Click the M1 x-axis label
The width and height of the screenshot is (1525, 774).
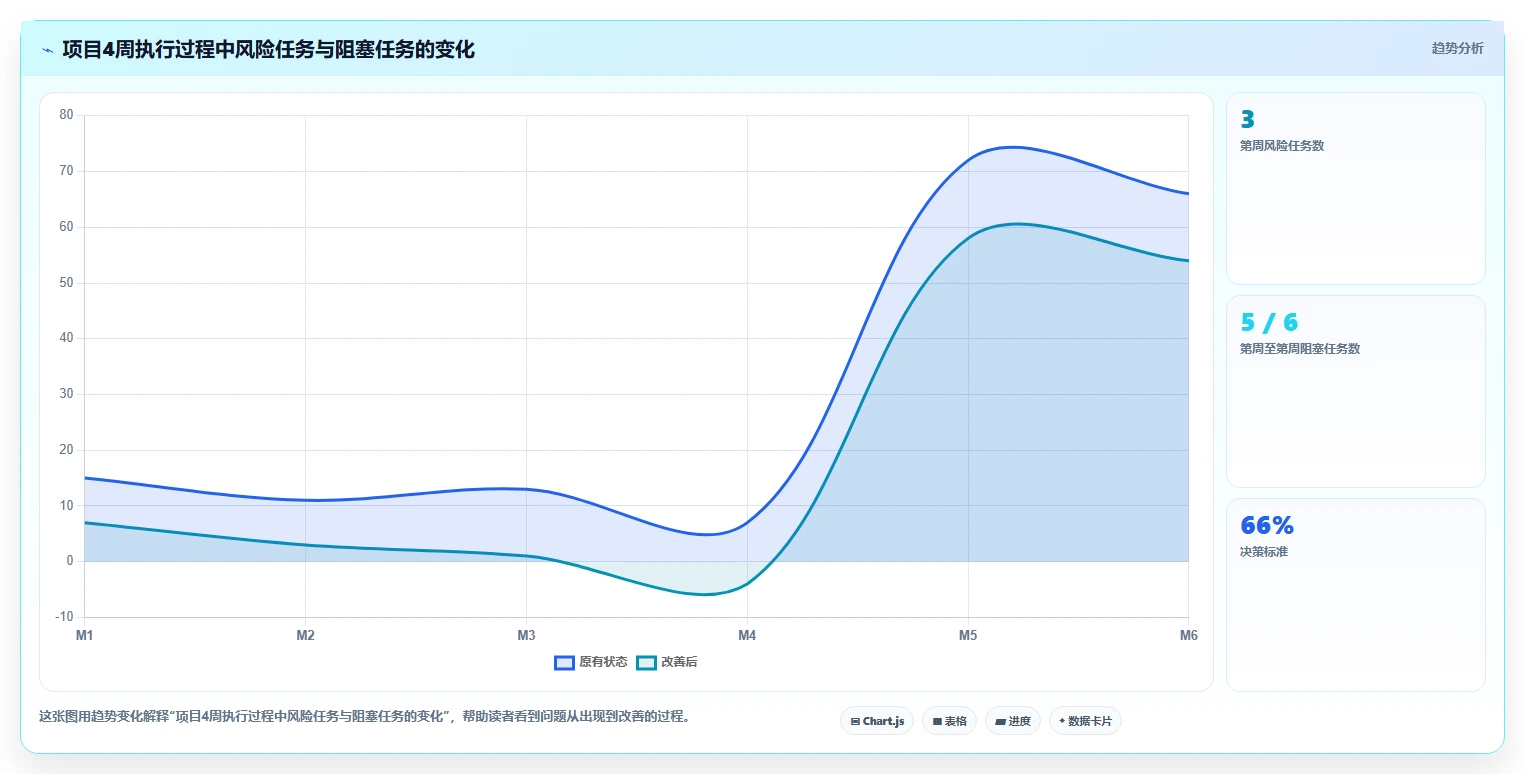(84, 636)
